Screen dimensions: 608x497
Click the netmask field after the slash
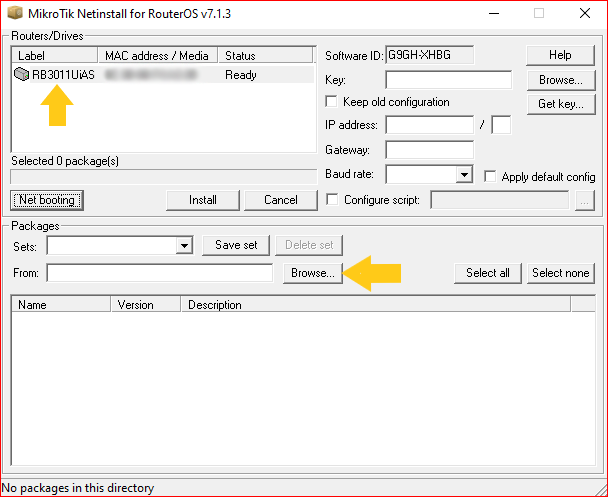coord(501,125)
